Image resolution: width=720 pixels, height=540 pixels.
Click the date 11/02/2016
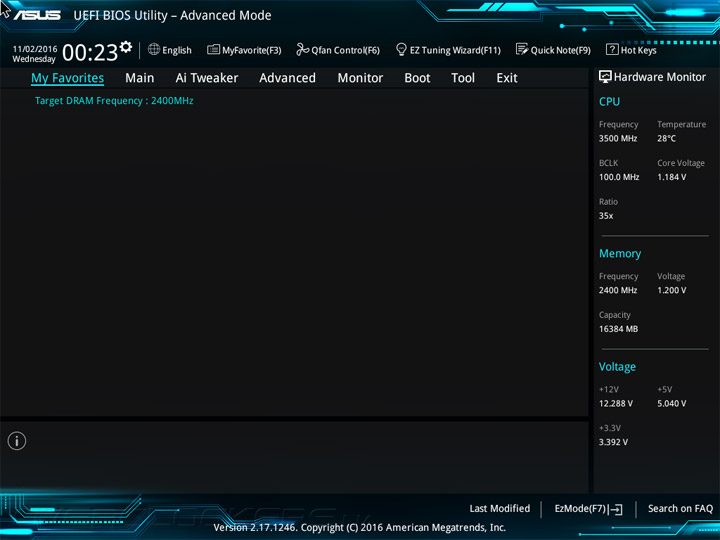click(35, 49)
